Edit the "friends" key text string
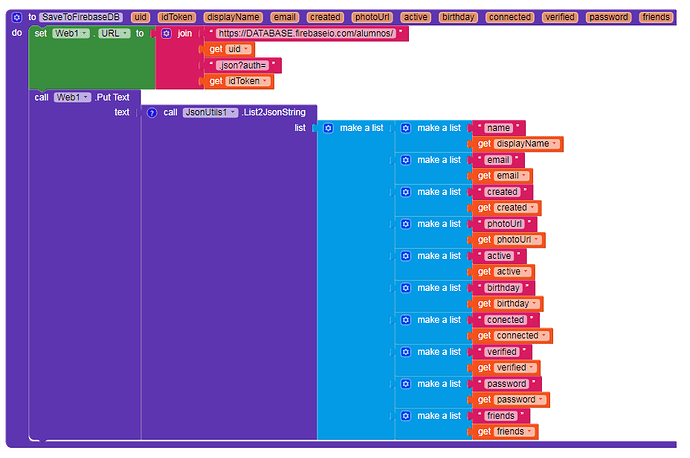The width and height of the screenshot is (690, 458). point(501,416)
